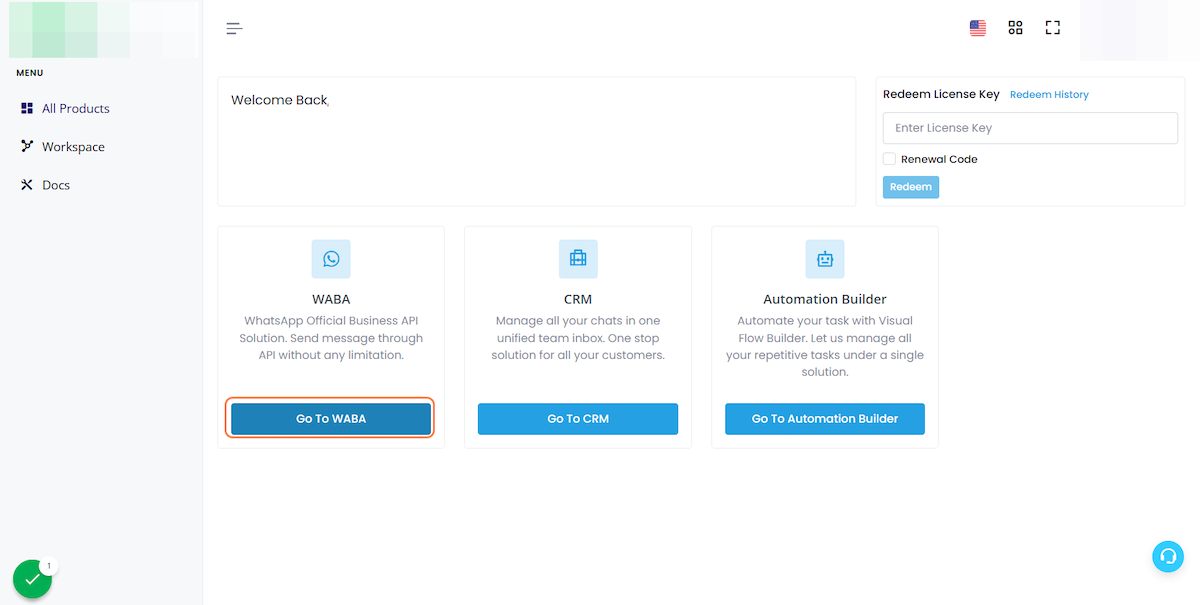Viewport: 1200px width, 605px height.
Task: Focus the Enter License Key field
Action: pos(1030,128)
